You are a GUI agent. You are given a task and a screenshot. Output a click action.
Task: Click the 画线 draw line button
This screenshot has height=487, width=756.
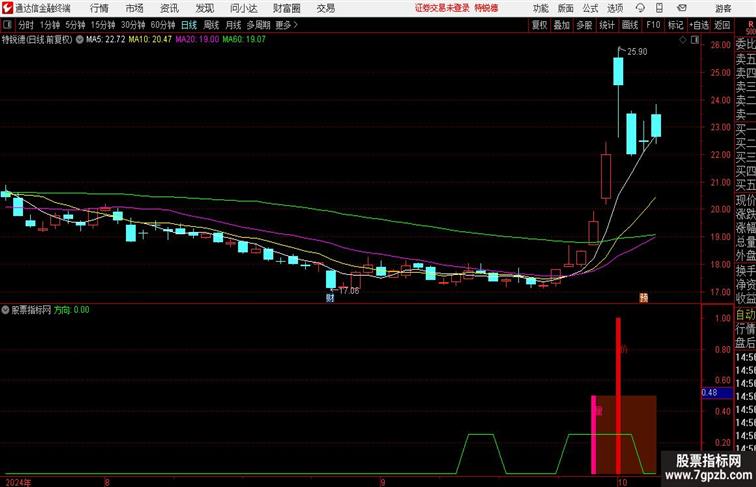click(630, 25)
